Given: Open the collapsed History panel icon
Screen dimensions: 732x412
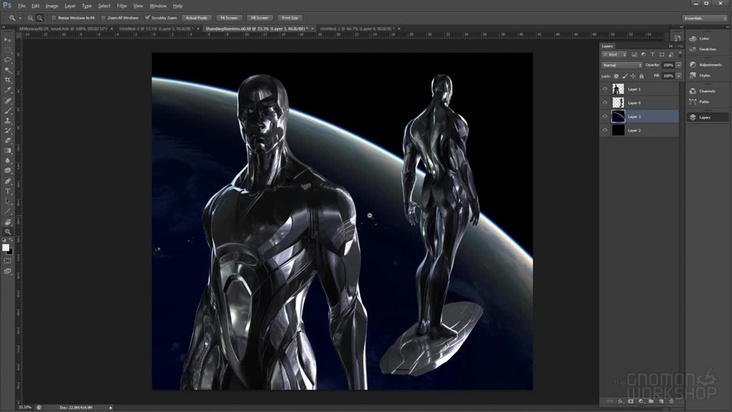Looking at the screenshot, I should [x=677, y=38].
